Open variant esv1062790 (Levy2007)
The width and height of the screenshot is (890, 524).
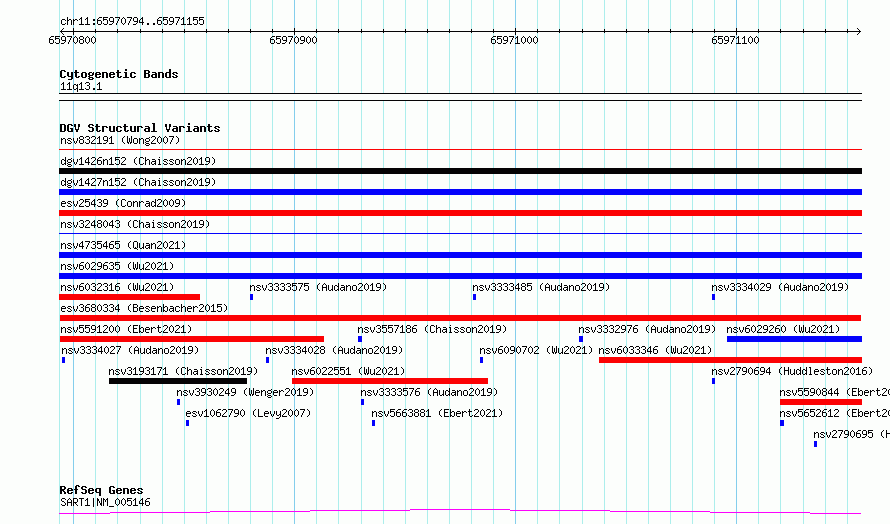248,413
